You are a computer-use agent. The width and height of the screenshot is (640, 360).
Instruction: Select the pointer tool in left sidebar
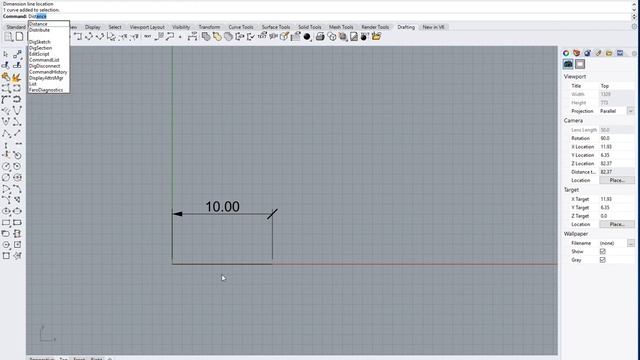pos(6,54)
